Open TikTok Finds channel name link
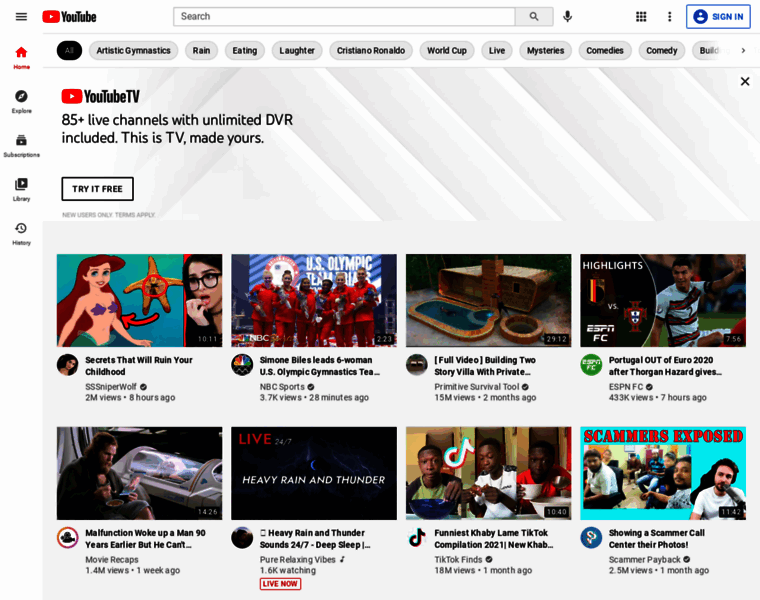760x600 pixels. 458,559
